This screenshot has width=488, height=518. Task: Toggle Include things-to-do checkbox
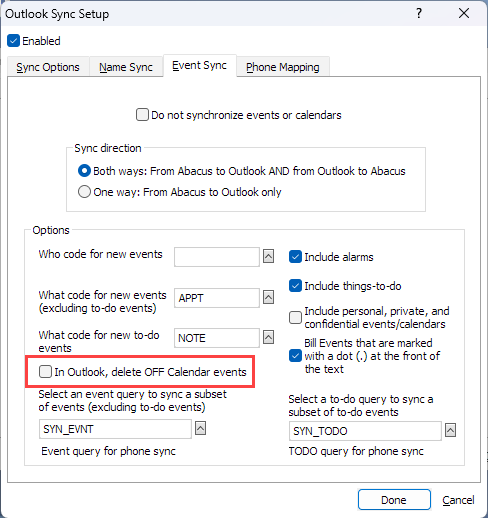[295, 286]
